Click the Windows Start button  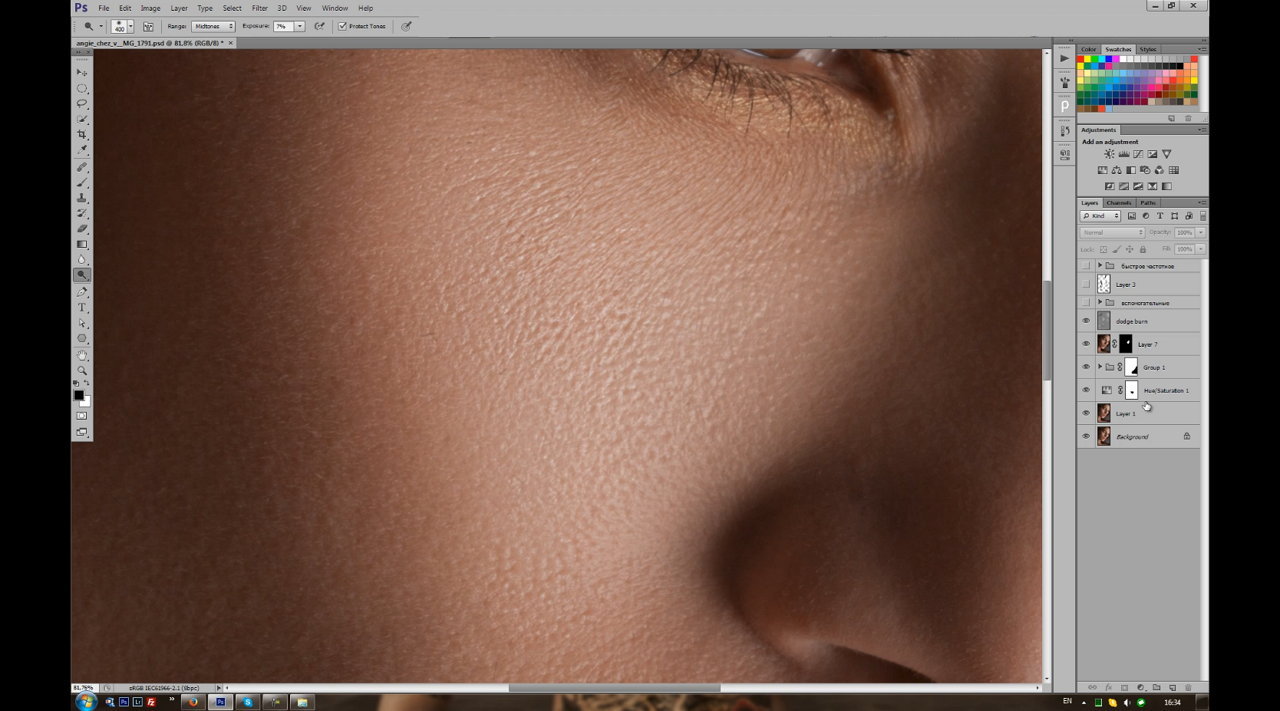[85, 702]
